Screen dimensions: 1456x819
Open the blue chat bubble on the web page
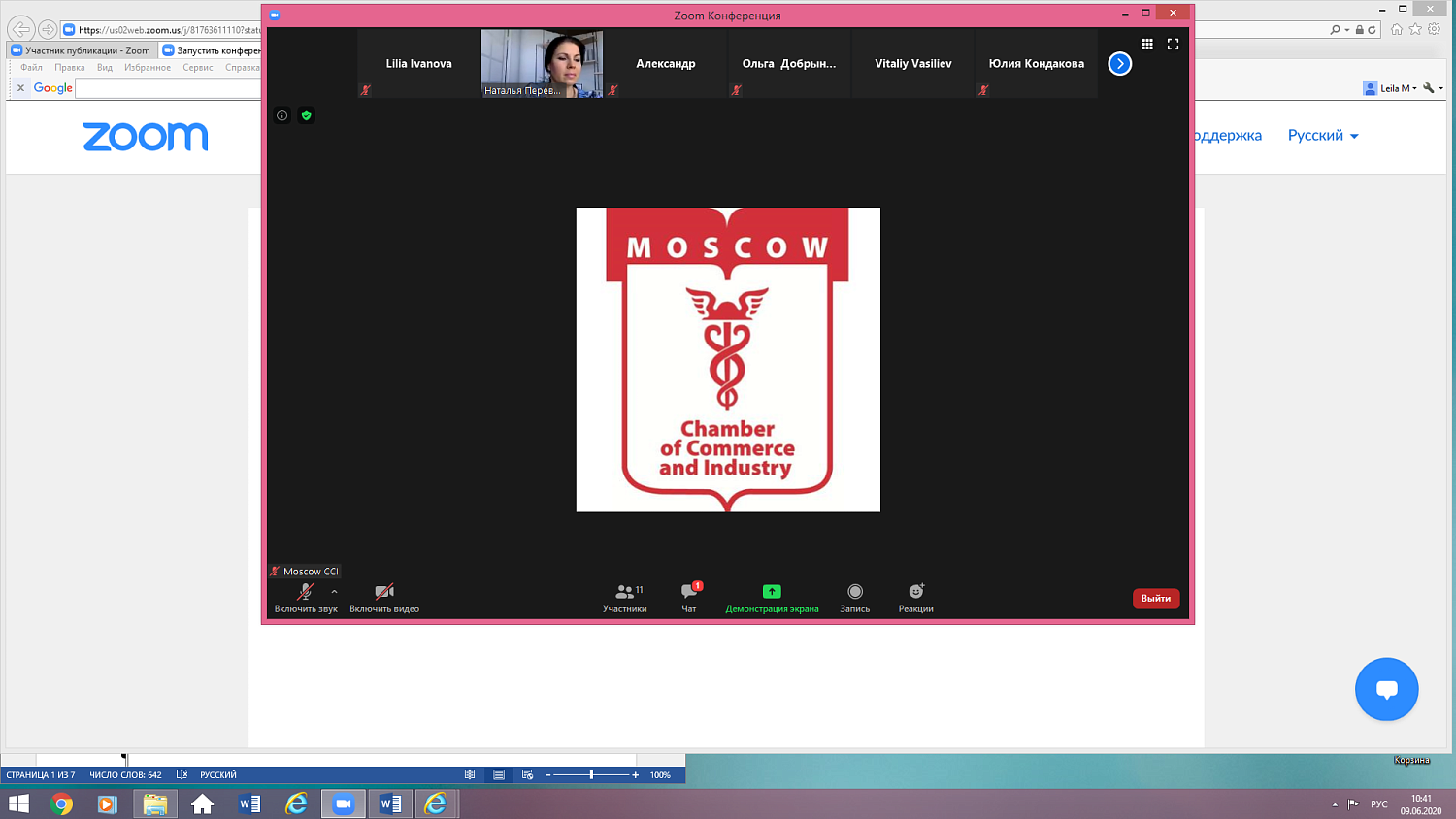(1386, 689)
